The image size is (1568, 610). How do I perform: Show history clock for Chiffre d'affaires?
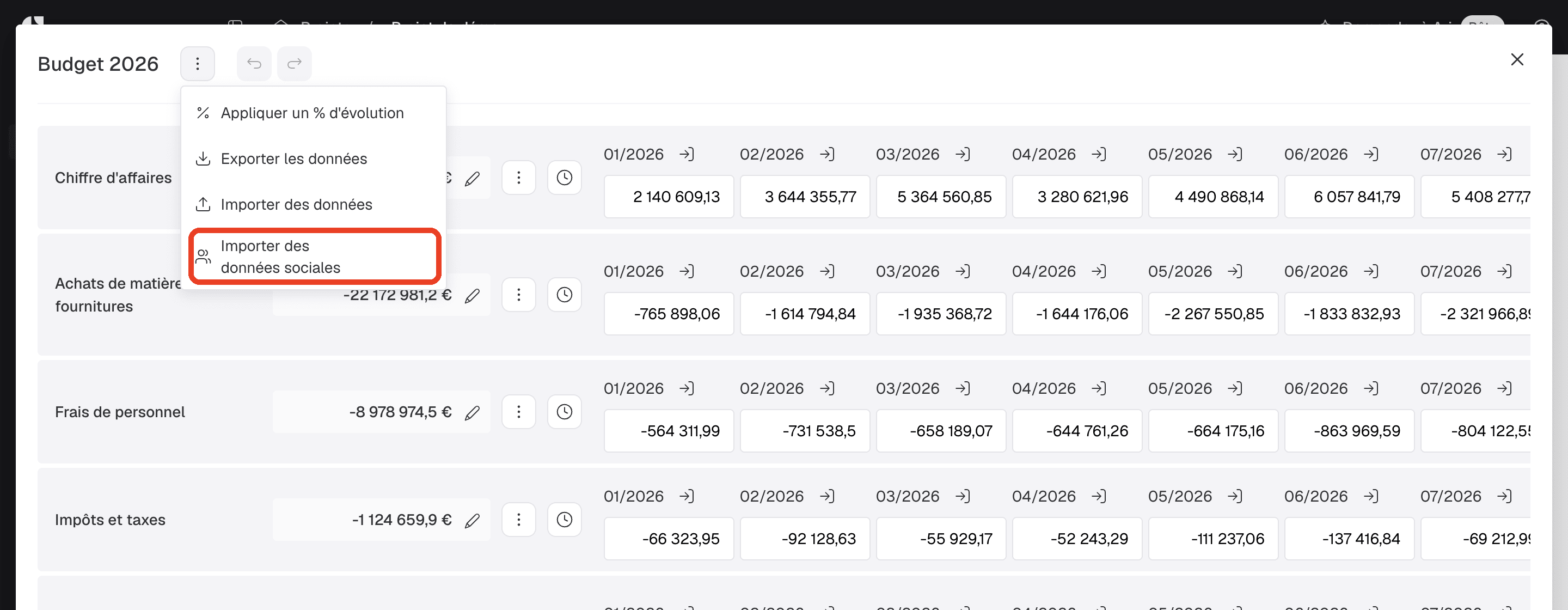click(x=564, y=178)
